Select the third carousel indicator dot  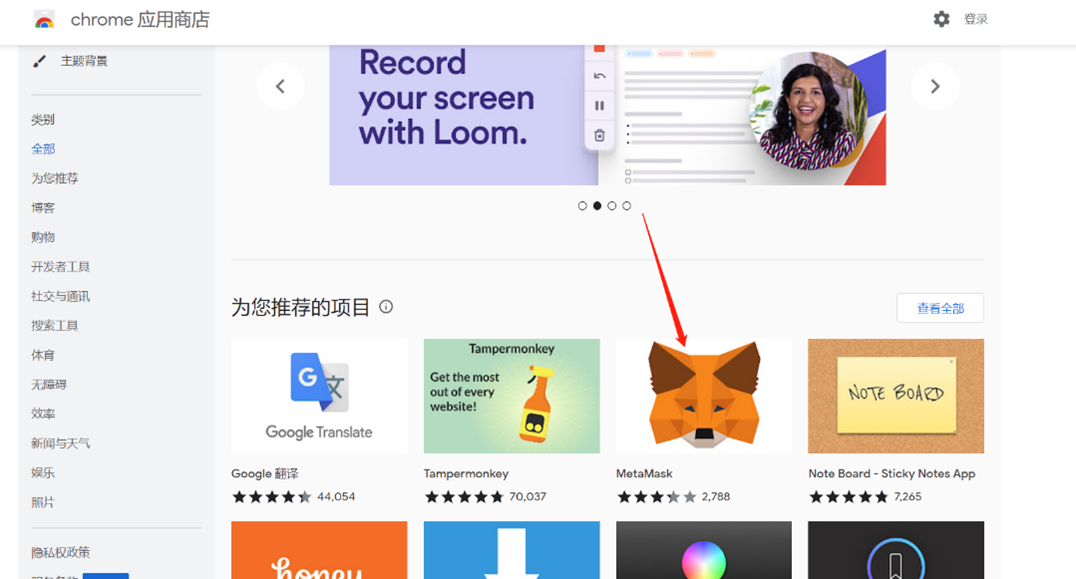(612, 206)
